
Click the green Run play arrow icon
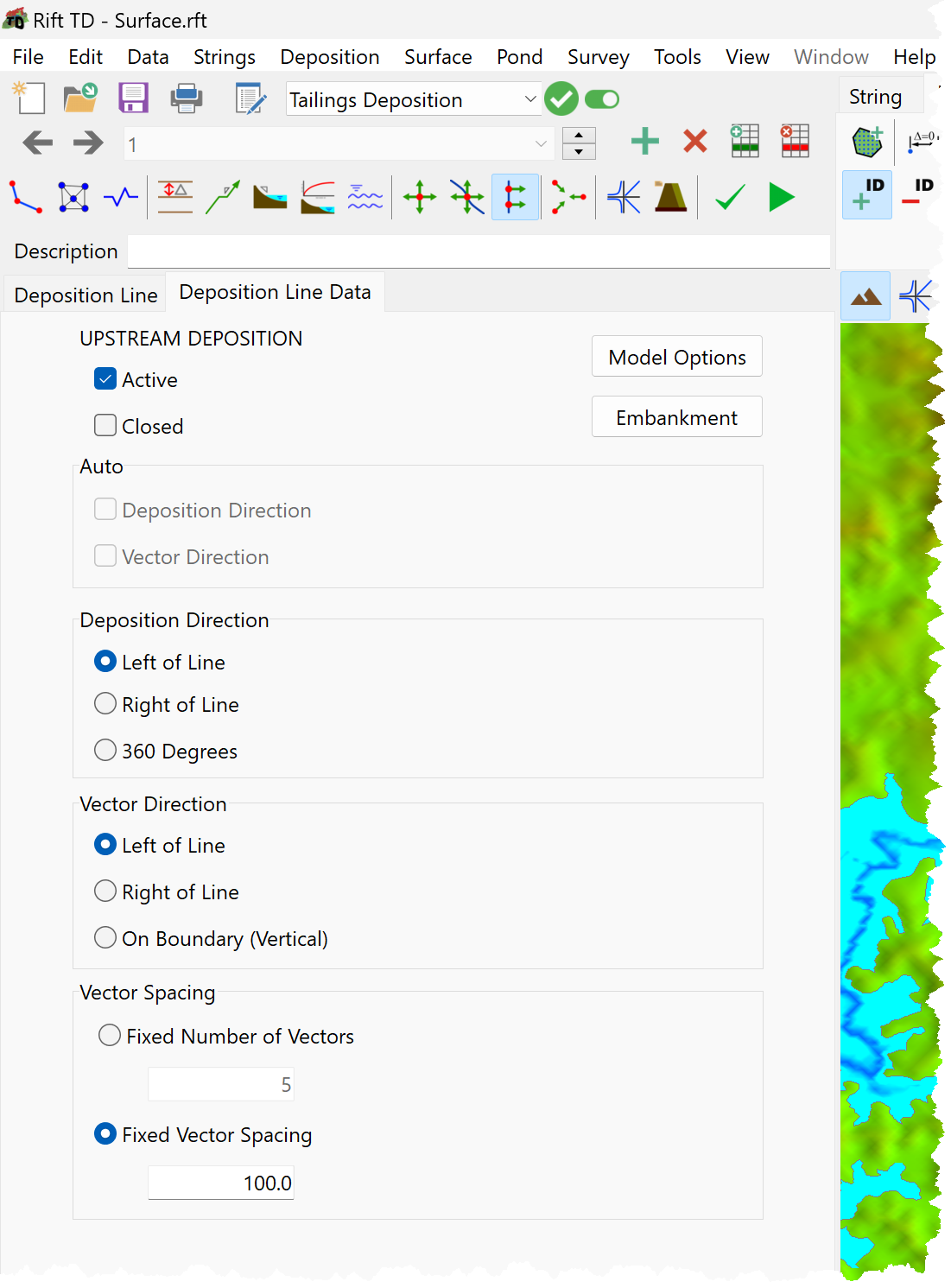(x=781, y=198)
